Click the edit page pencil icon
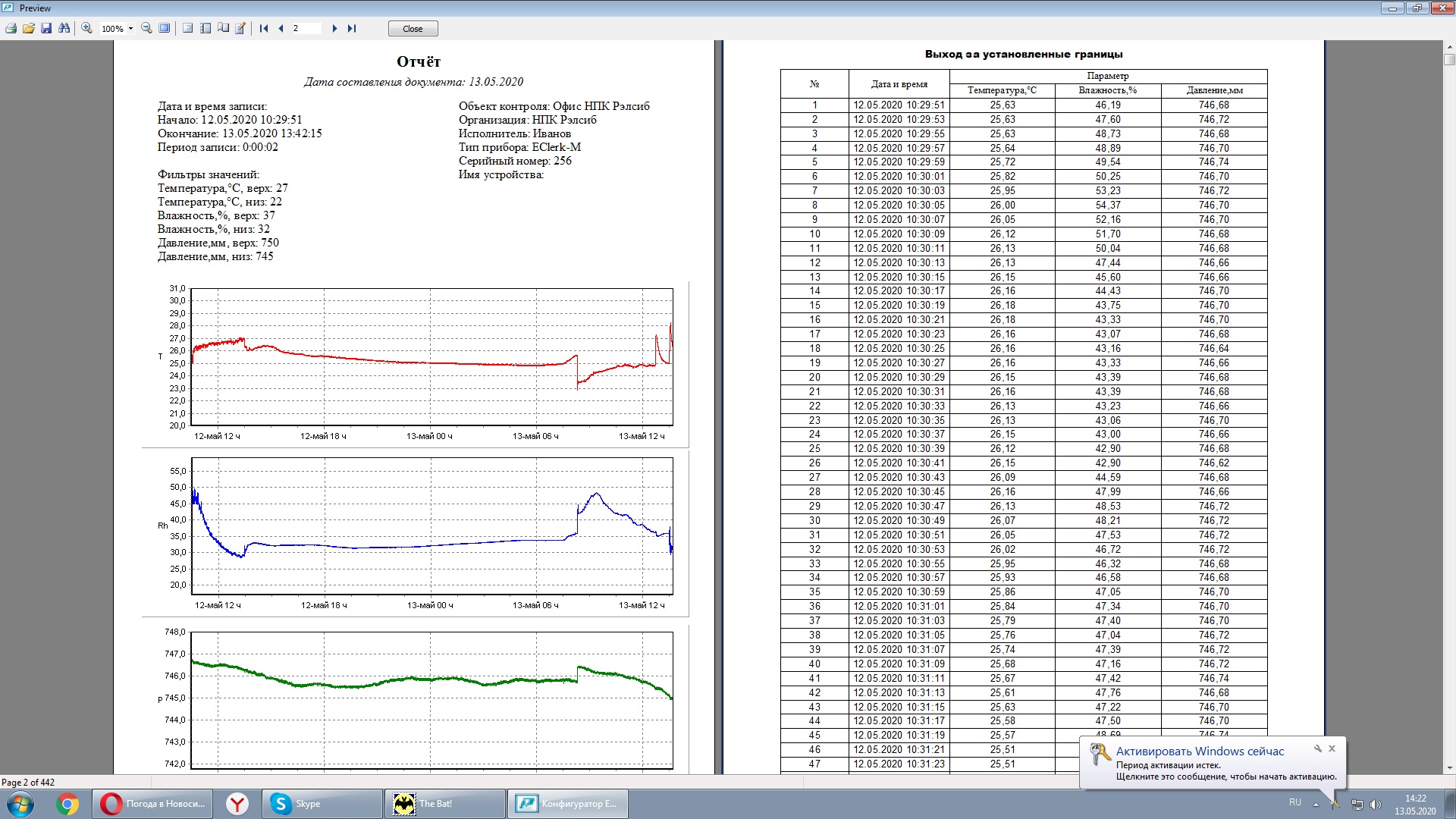 click(240, 28)
